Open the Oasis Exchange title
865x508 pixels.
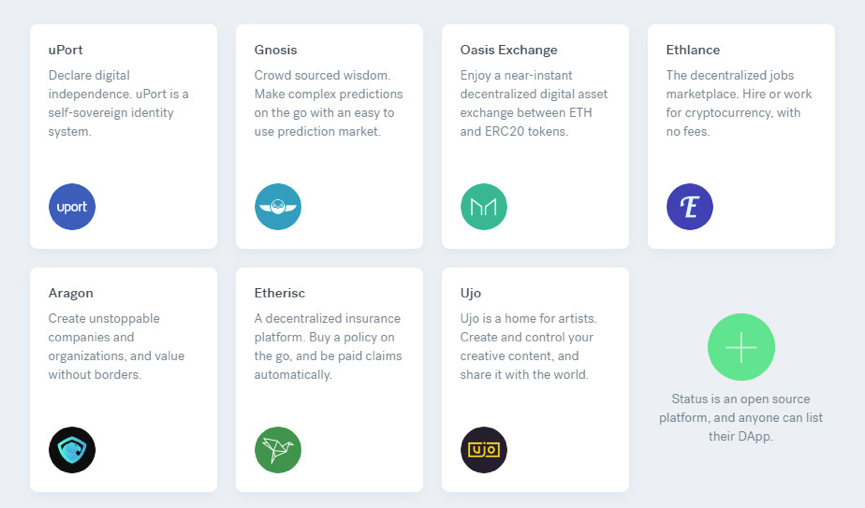[509, 50]
